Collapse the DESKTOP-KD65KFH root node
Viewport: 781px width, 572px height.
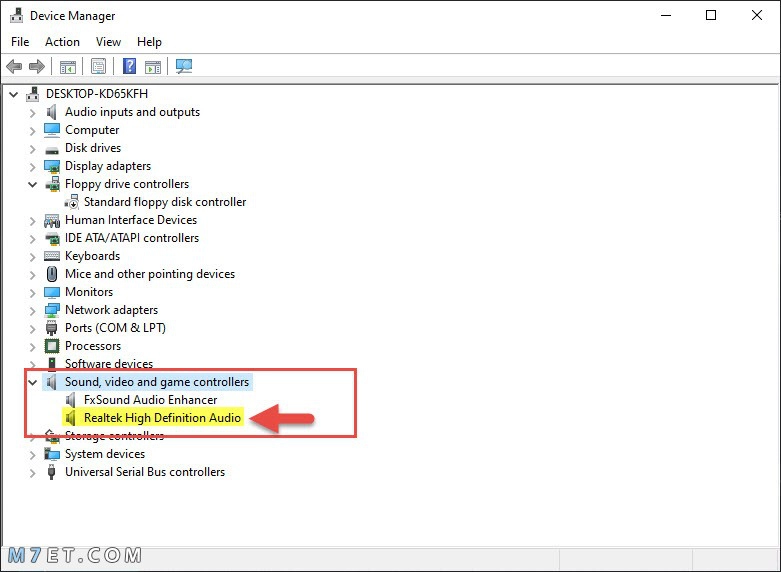(13, 94)
